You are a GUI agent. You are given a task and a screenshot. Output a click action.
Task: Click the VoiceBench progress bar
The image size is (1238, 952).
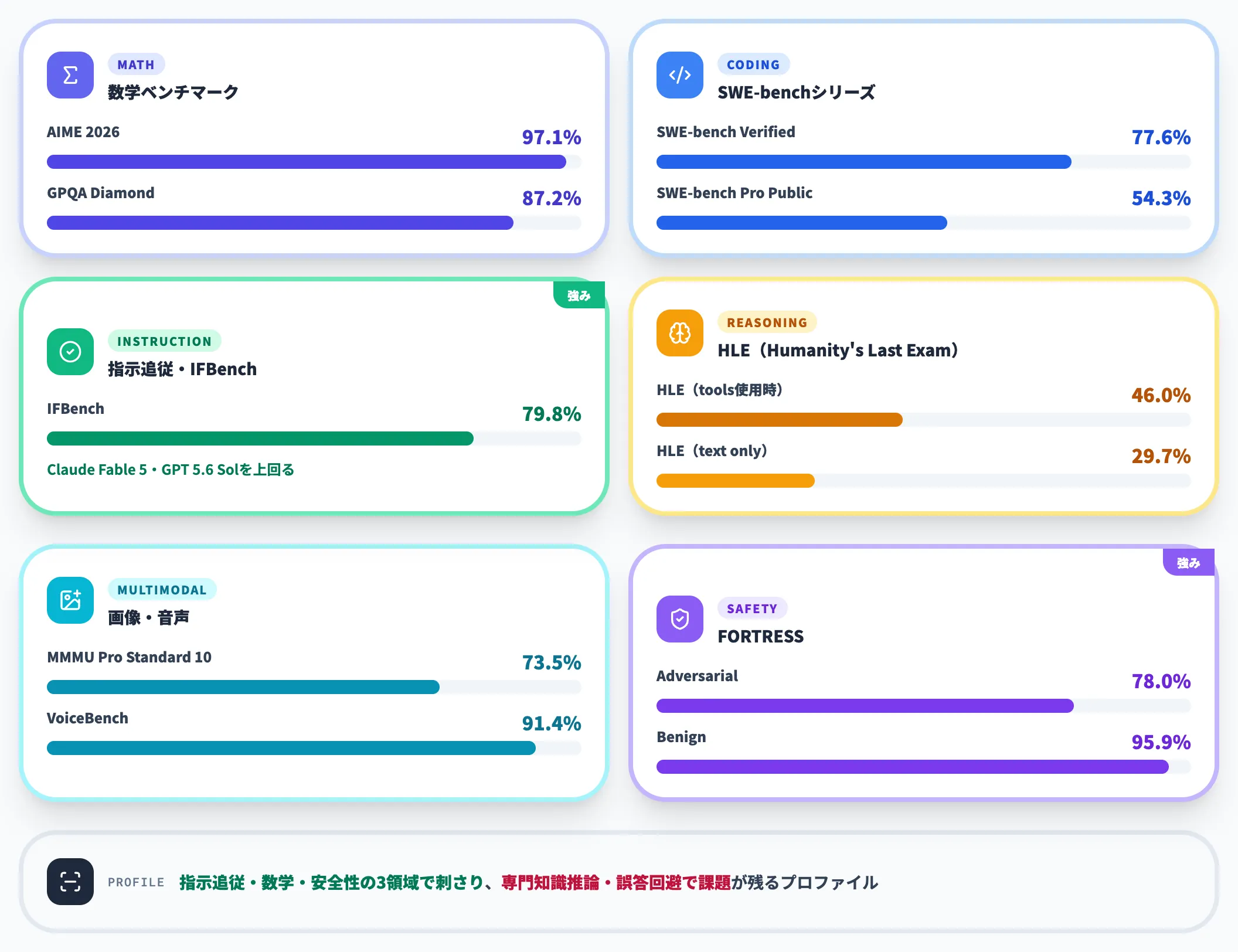314,748
